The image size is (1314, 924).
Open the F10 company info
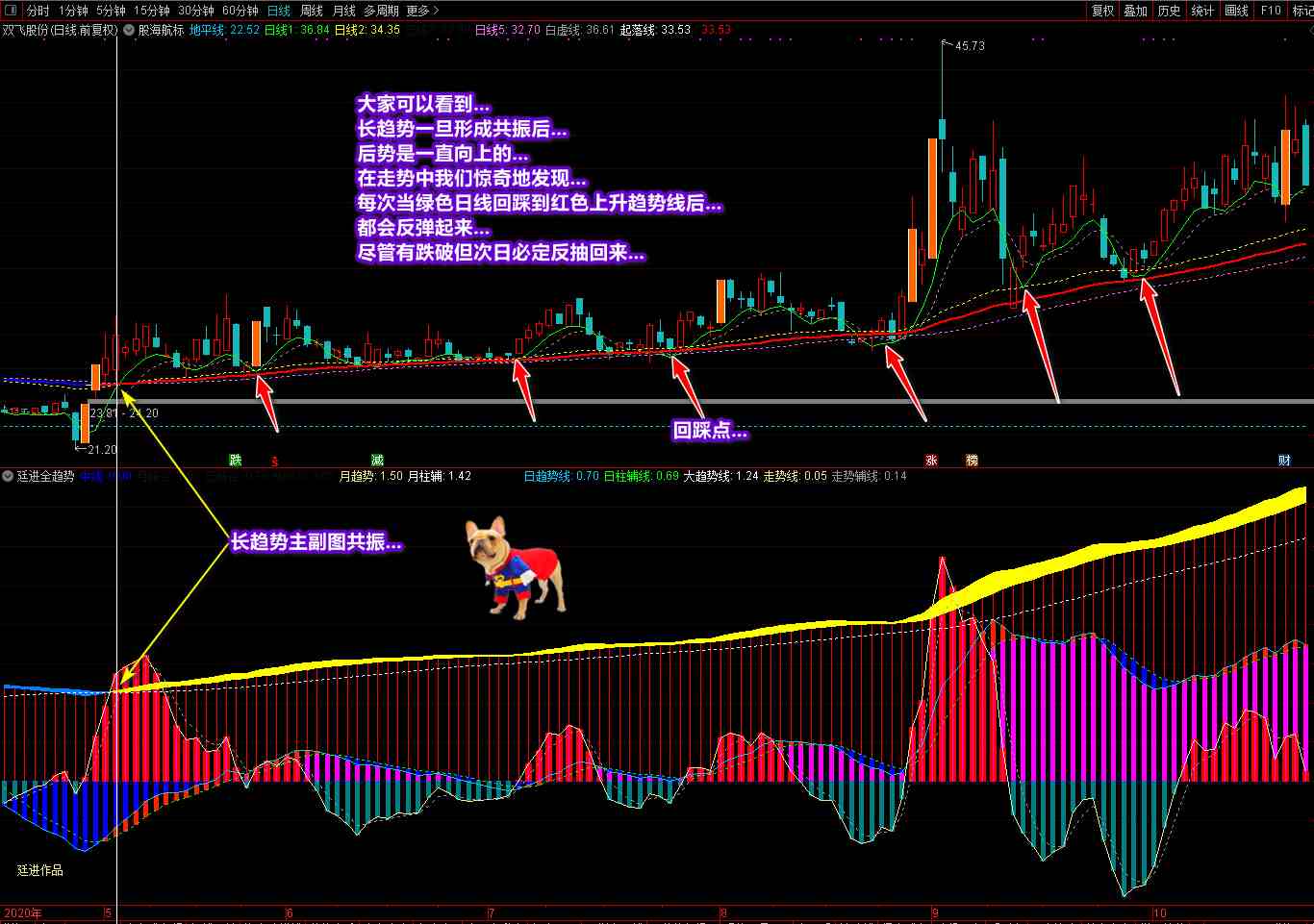point(1271,11)
